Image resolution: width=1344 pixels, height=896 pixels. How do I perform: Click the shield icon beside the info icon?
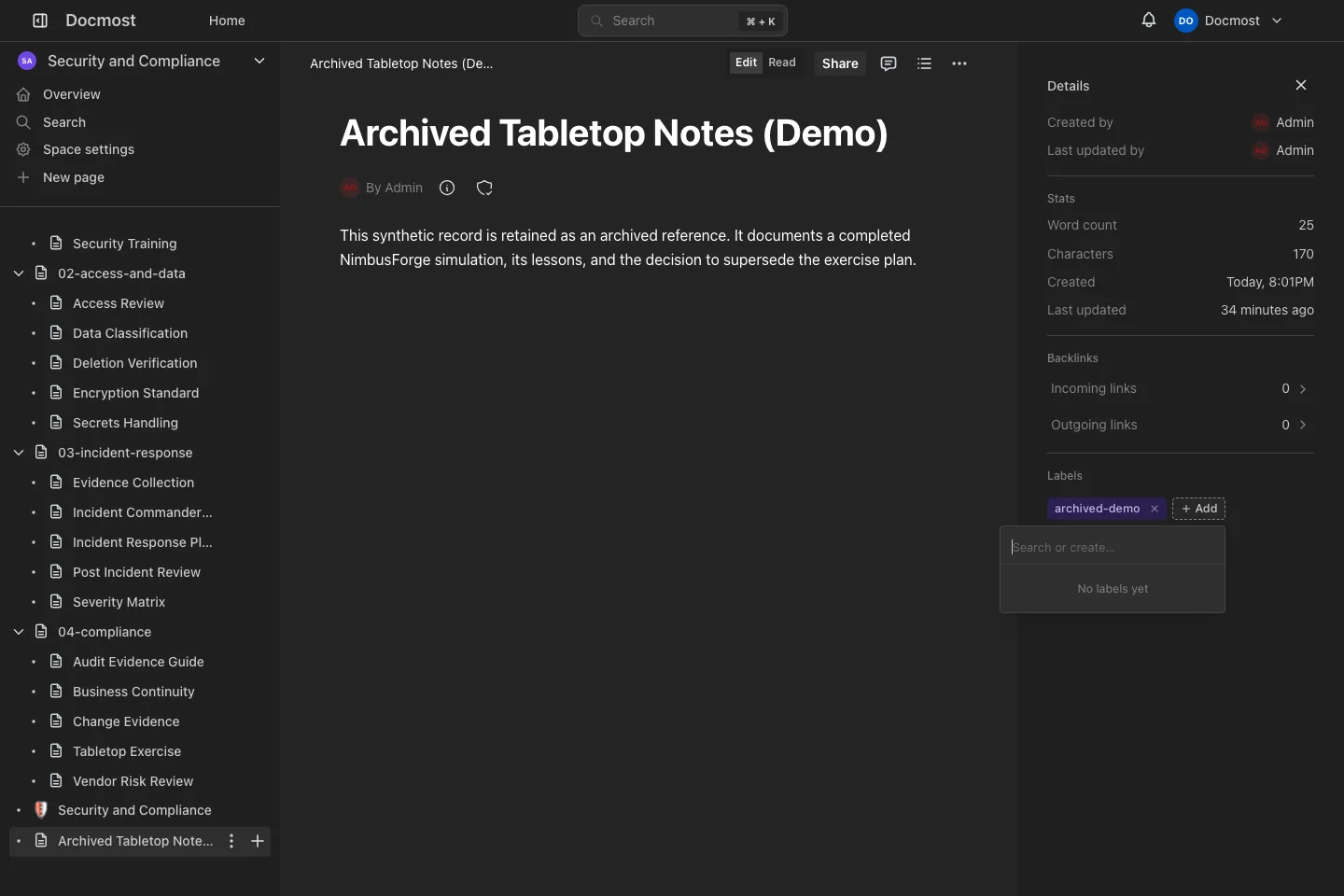pyautogui.click(x=484, y=188)
